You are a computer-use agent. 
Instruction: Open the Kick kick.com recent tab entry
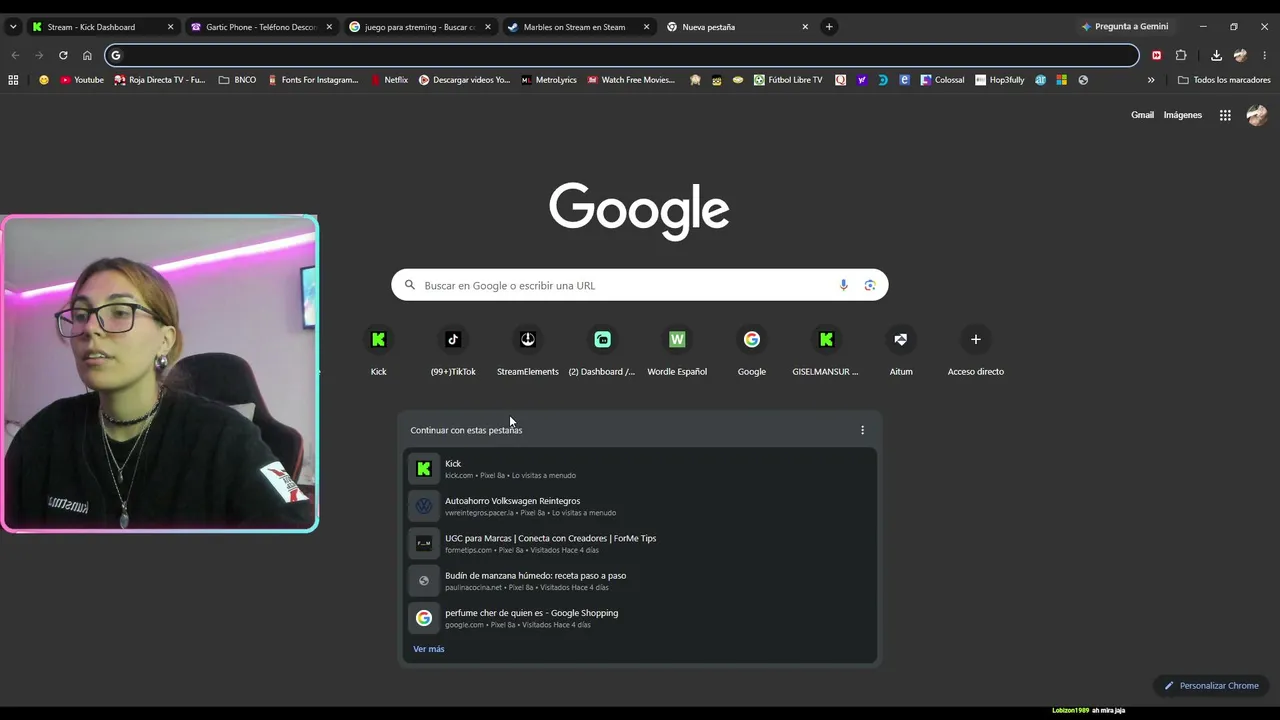pyautogui.click(x=639, y=468)
